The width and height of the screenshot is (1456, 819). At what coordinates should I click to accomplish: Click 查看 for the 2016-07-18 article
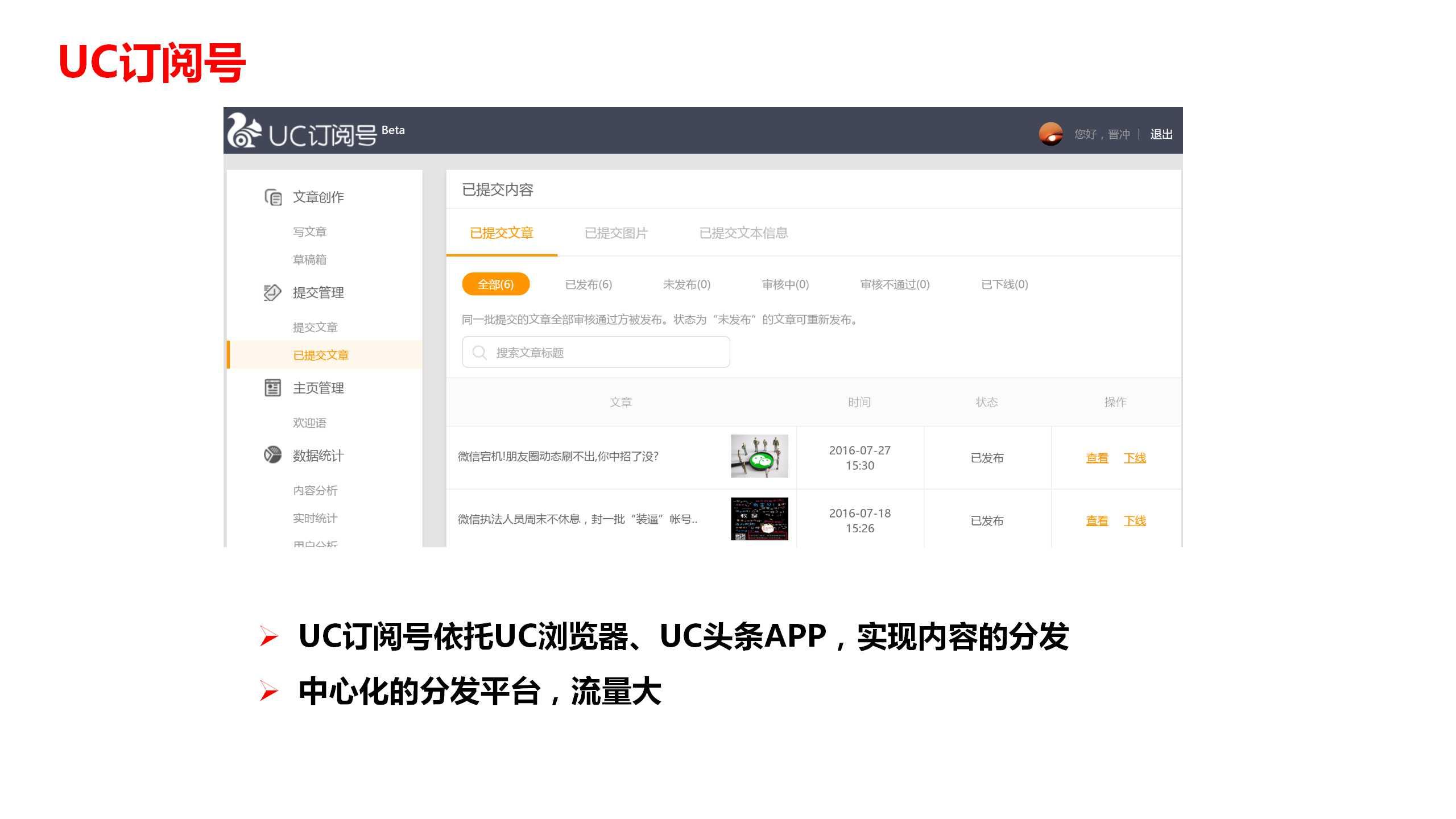1097,520
